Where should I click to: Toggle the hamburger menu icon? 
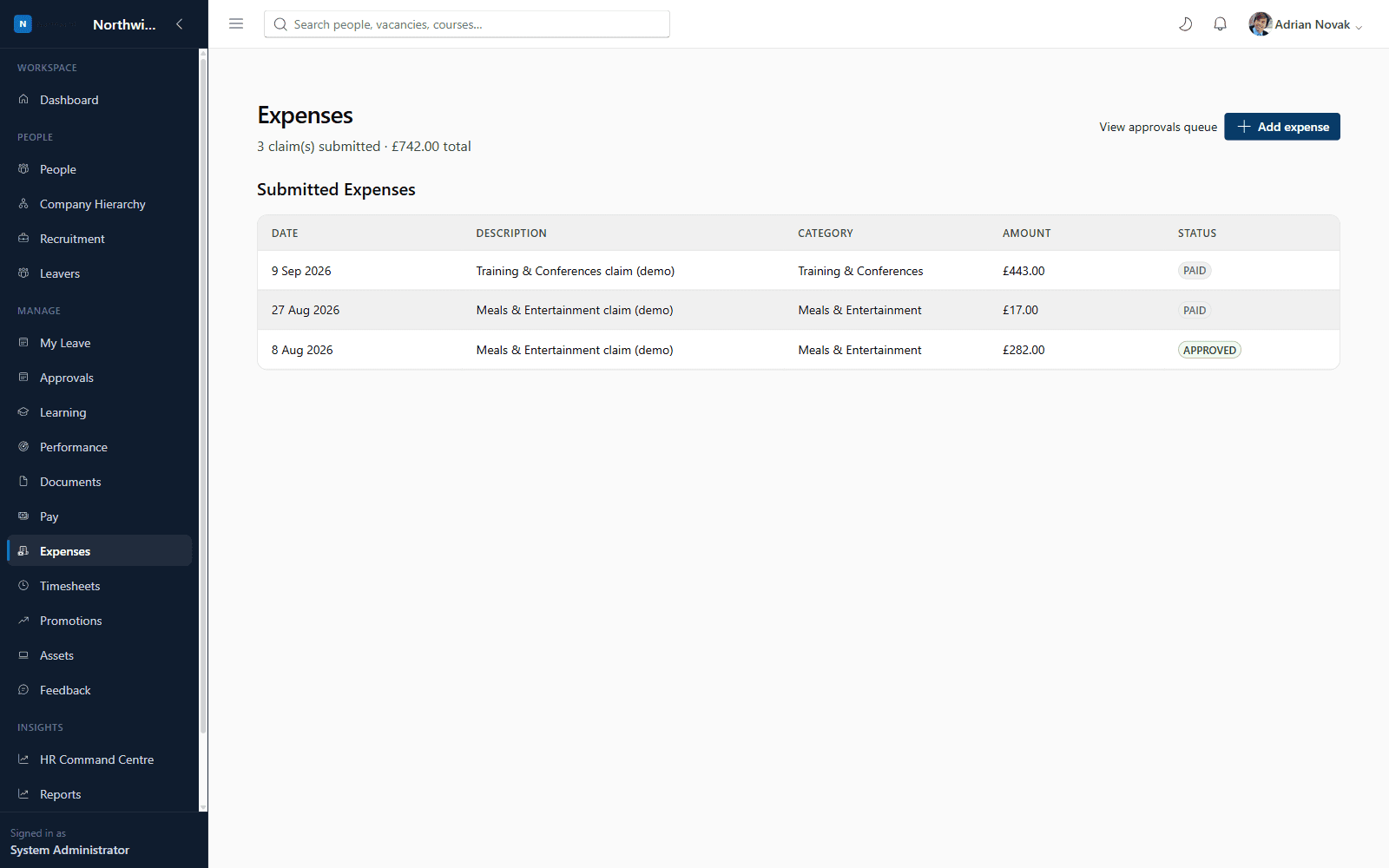236,24
